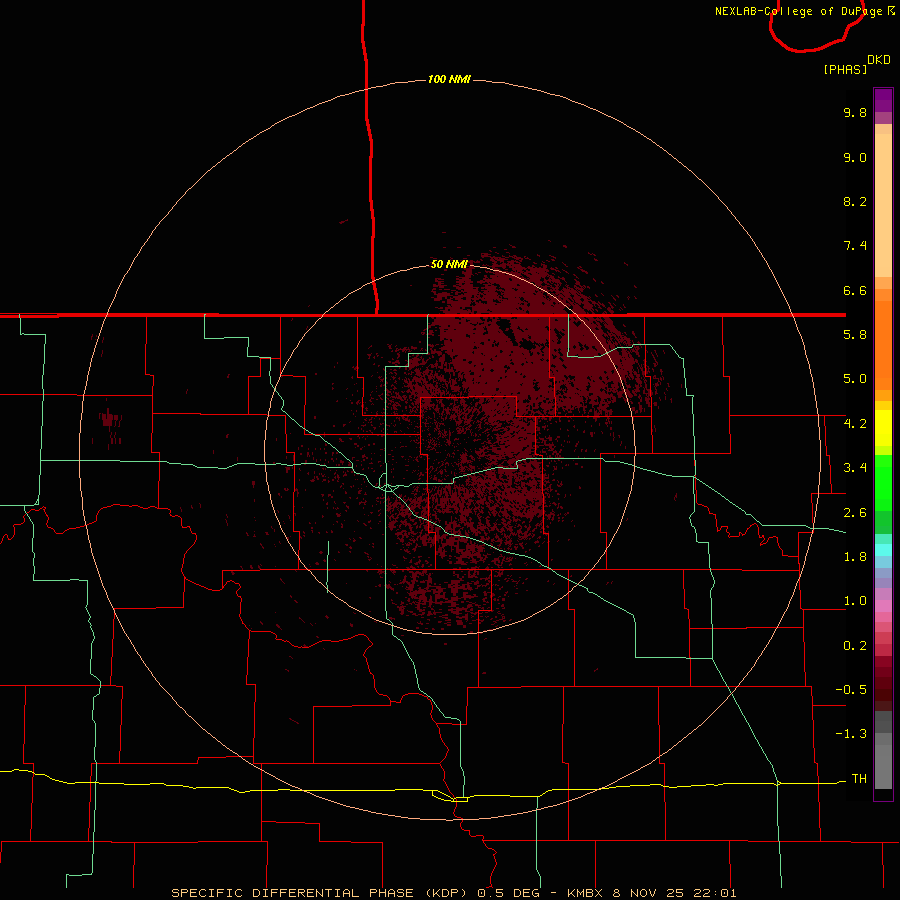Click the 8.2 value on the color scale
The height and width of the screenshot is (900, 900).
coord(855,201)
